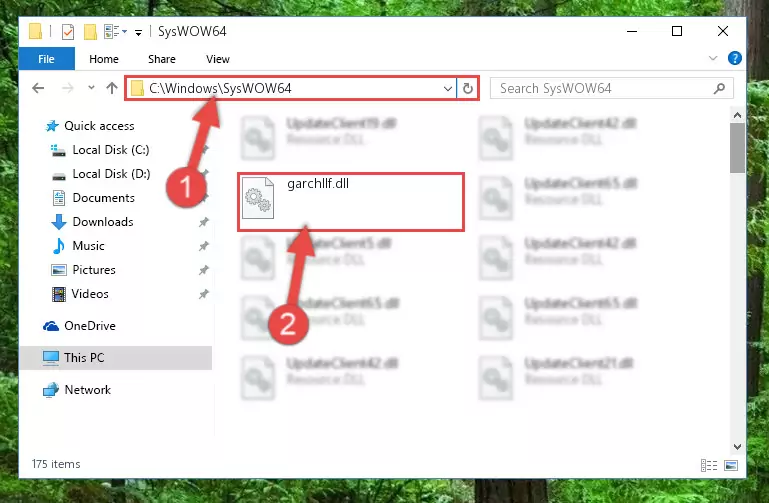The height and width of the screenshot is (503, 769).
Task: Go back with the Back arrow
Action: click(x=38, y=88)
